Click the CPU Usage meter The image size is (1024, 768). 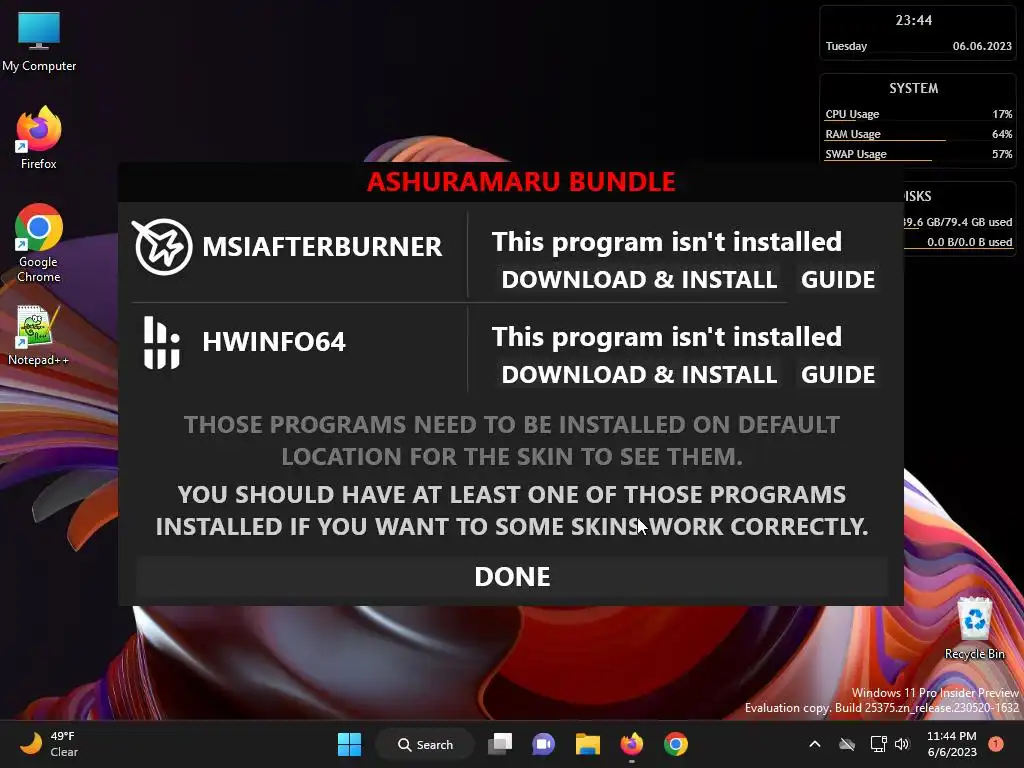[x=918, y=114]
